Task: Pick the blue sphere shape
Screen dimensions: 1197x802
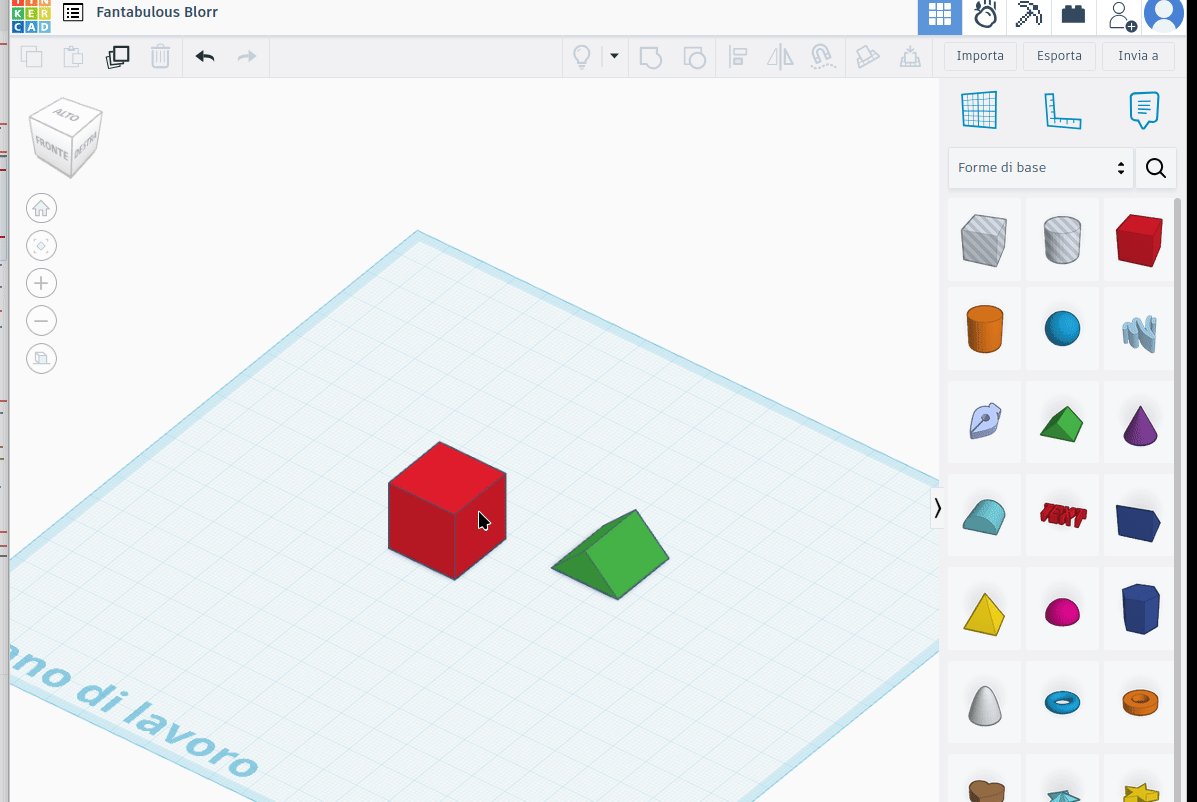Action: [x=1062, y=329]
